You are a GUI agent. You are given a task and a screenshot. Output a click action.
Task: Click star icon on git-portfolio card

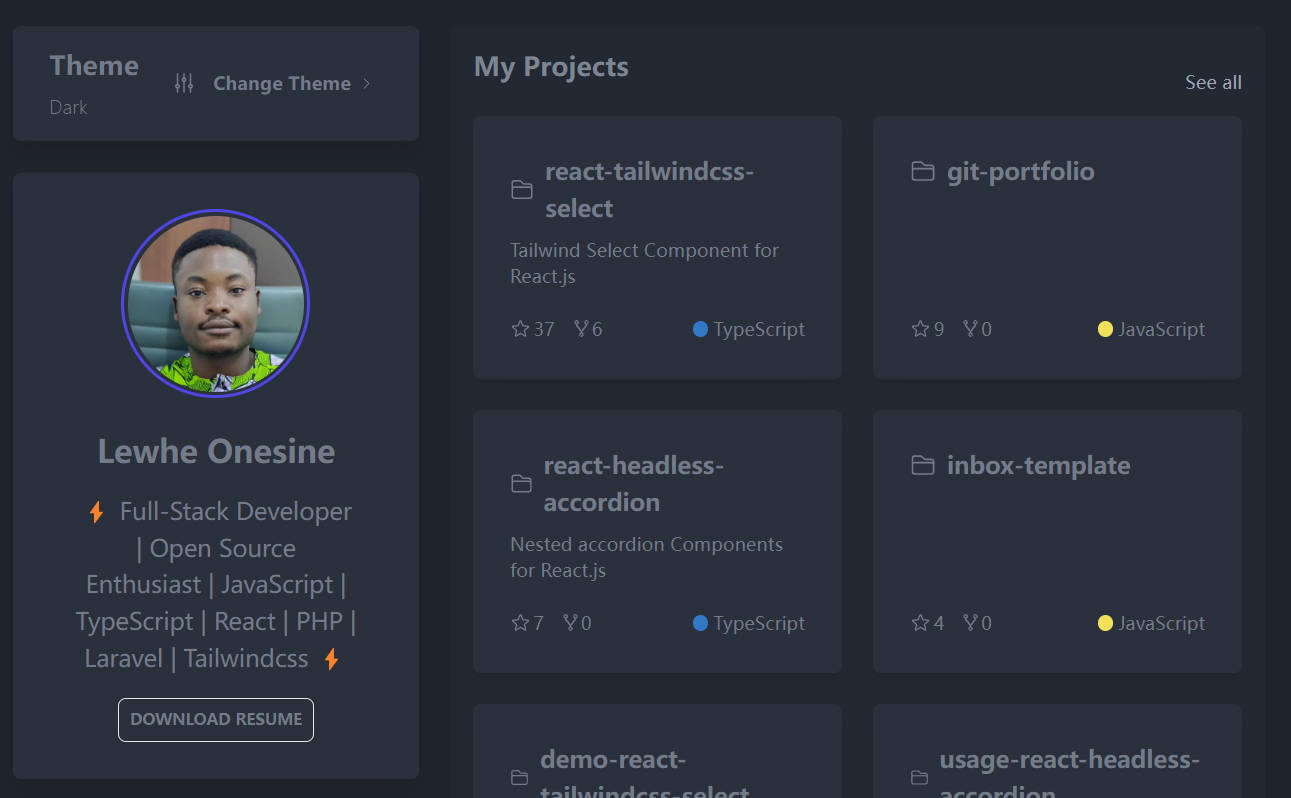click(x=920, y=329)
